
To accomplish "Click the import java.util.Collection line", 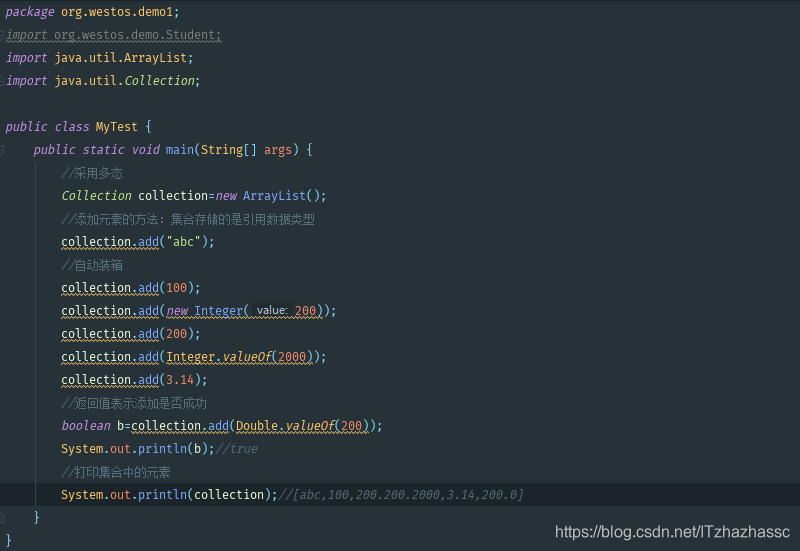I will (103, 81).
